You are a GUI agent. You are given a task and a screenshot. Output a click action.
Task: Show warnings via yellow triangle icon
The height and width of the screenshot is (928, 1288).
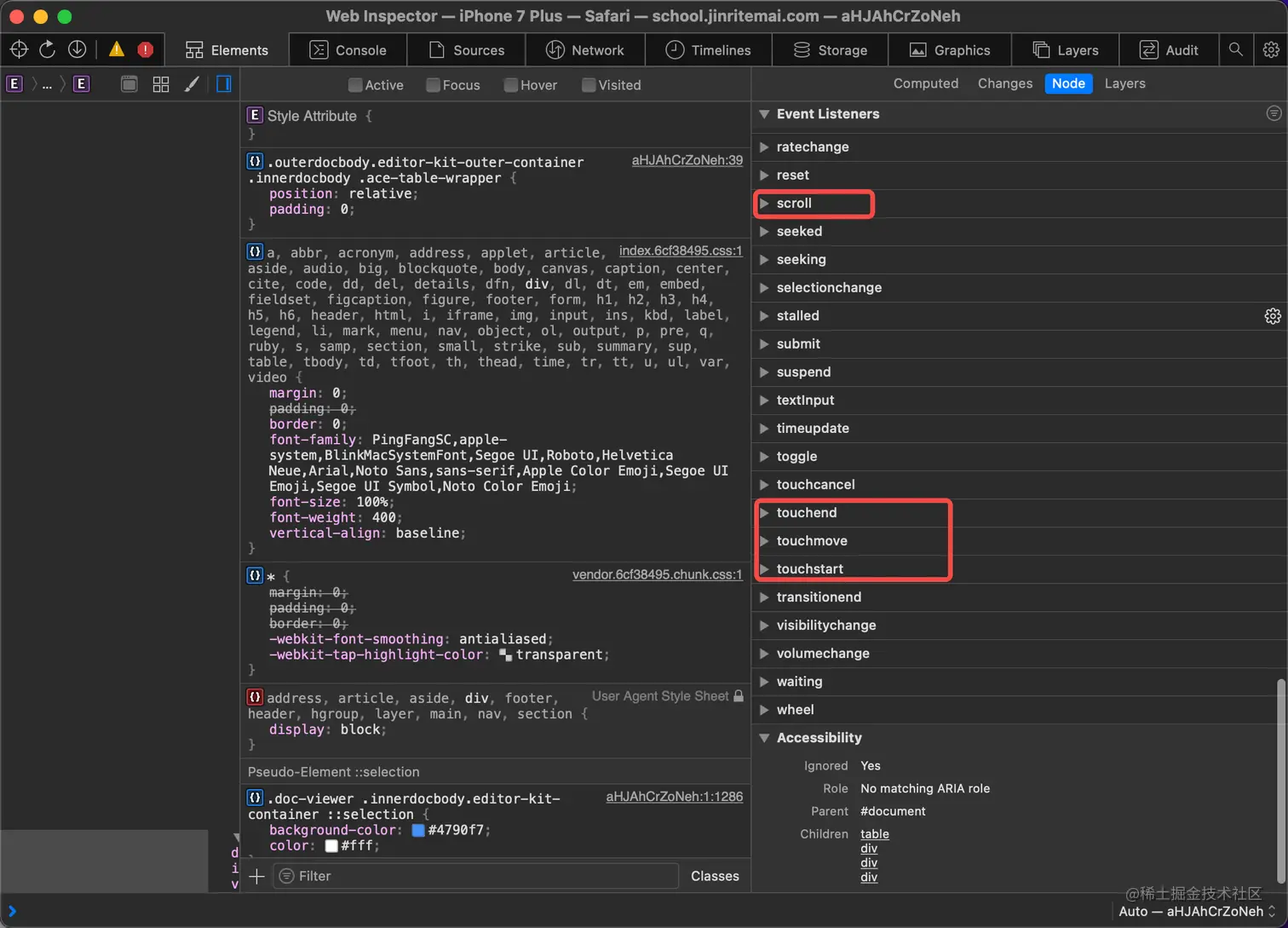pos(117,49)
